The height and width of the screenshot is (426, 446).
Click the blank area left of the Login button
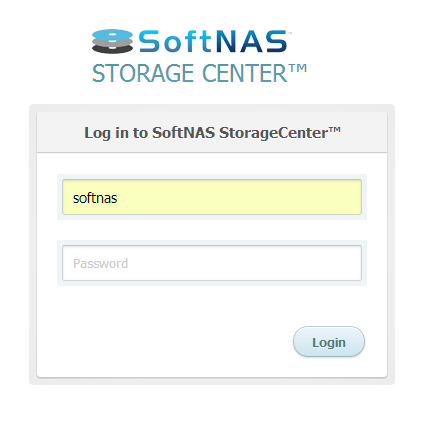[x=167, y=342]
